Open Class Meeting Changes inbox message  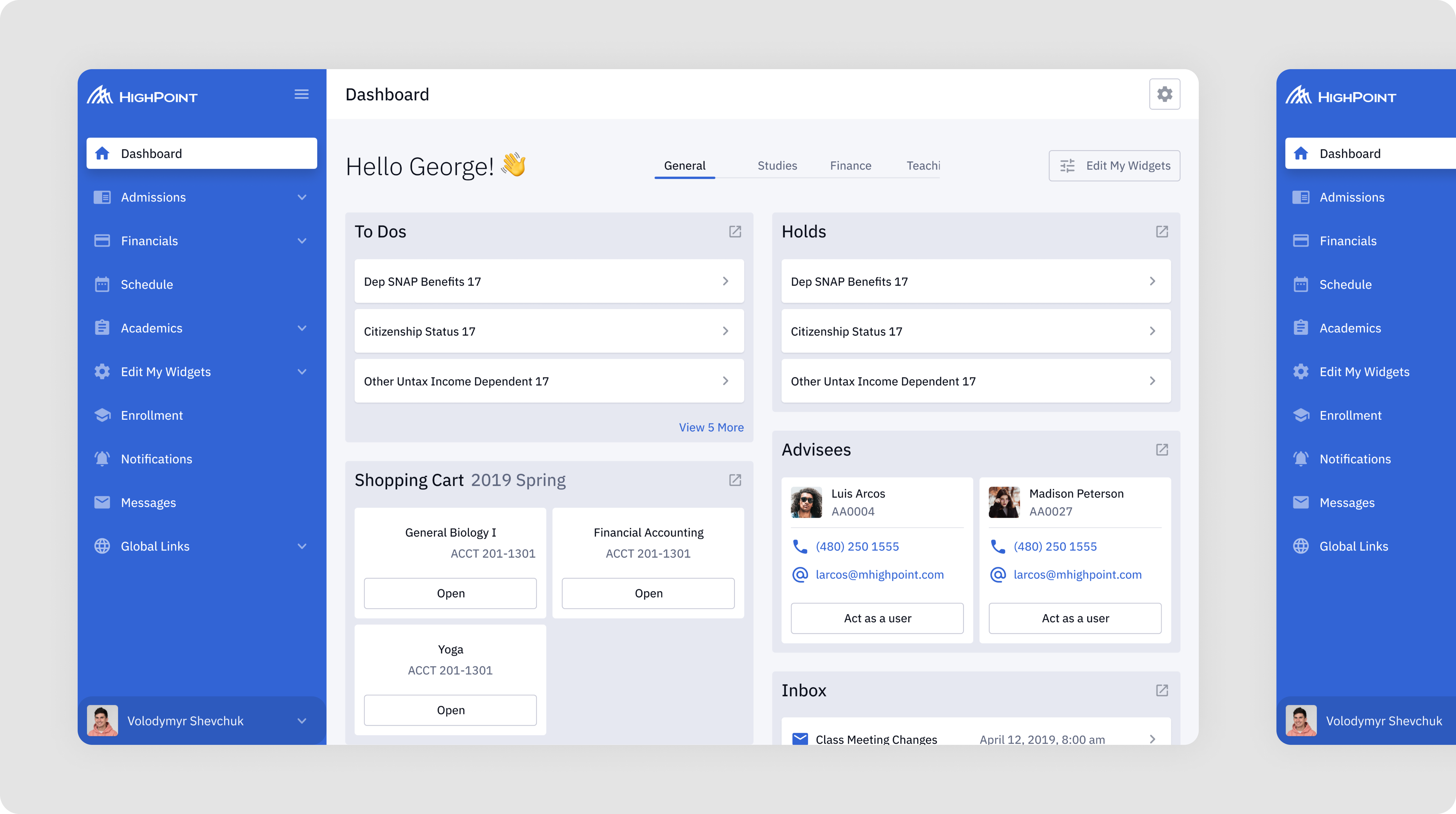[x=976, y=732]
